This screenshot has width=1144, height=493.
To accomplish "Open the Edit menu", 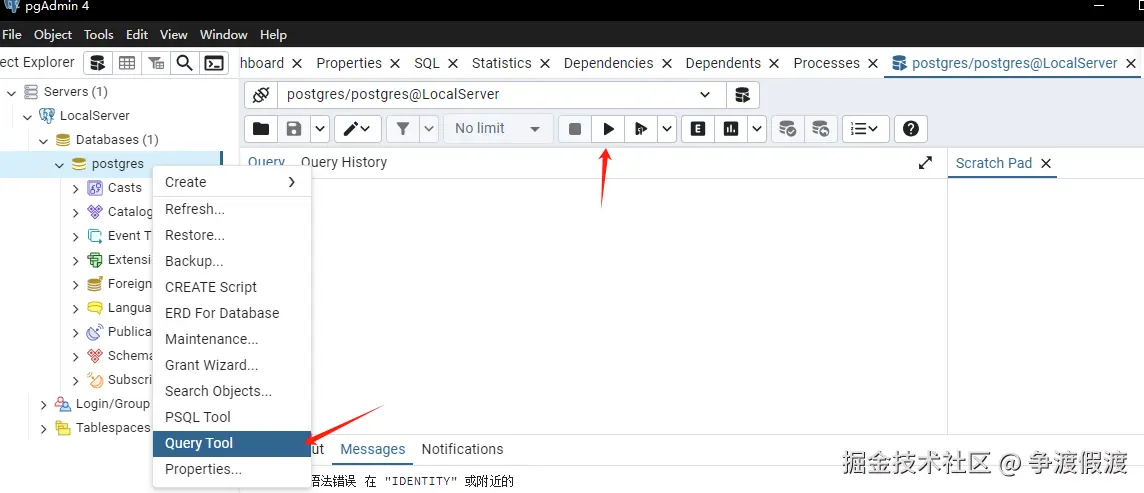I will tap(136, 34).
